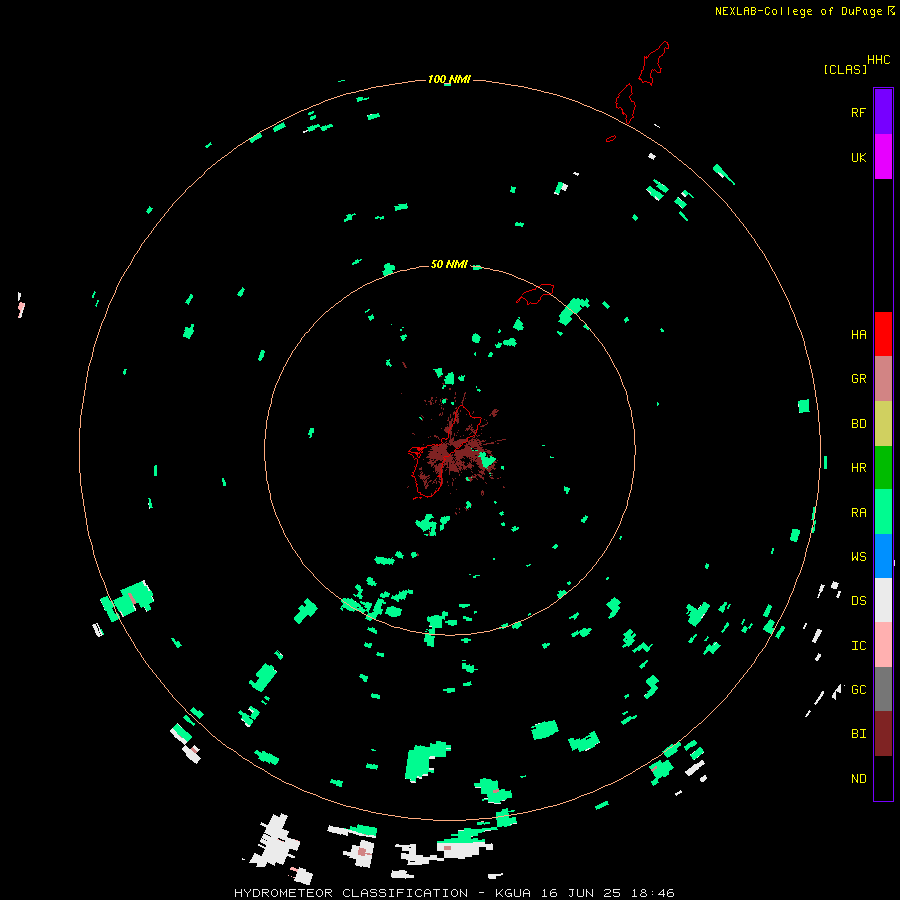Click the HHC product code text

[x=879, y=60]
